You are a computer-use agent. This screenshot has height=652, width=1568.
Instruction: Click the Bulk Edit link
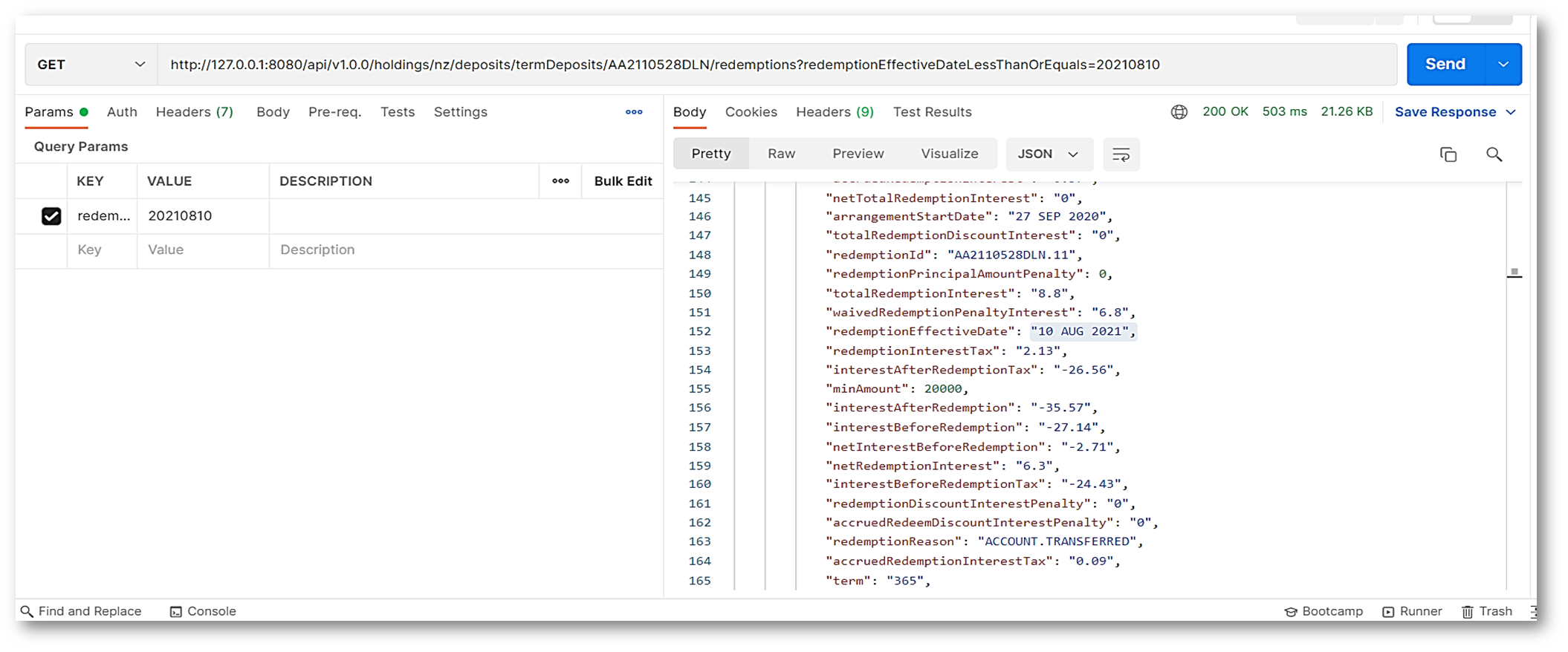[623, 181]
